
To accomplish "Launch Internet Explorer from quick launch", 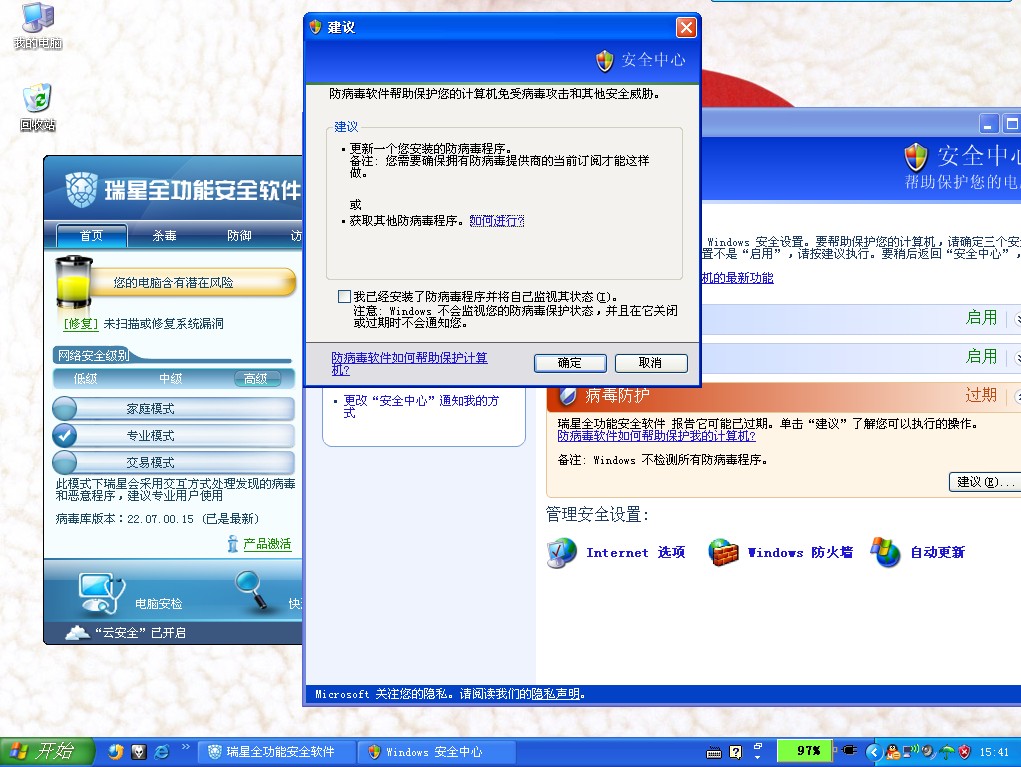I will pyautogui.click(x=161, y=752).
